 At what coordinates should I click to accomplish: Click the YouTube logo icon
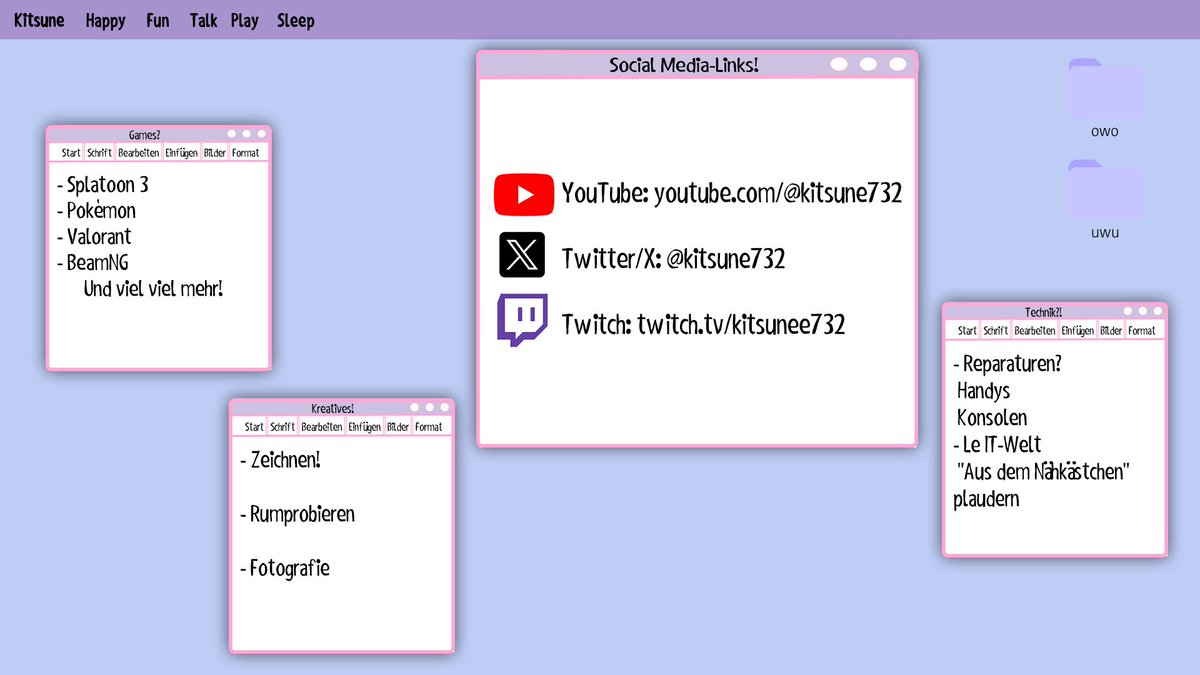524,194
